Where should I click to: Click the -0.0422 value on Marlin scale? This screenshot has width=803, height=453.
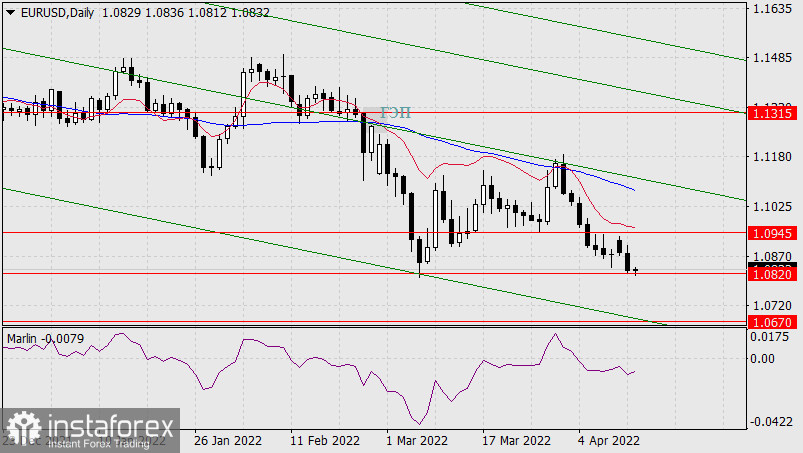(x=771, y=421)
